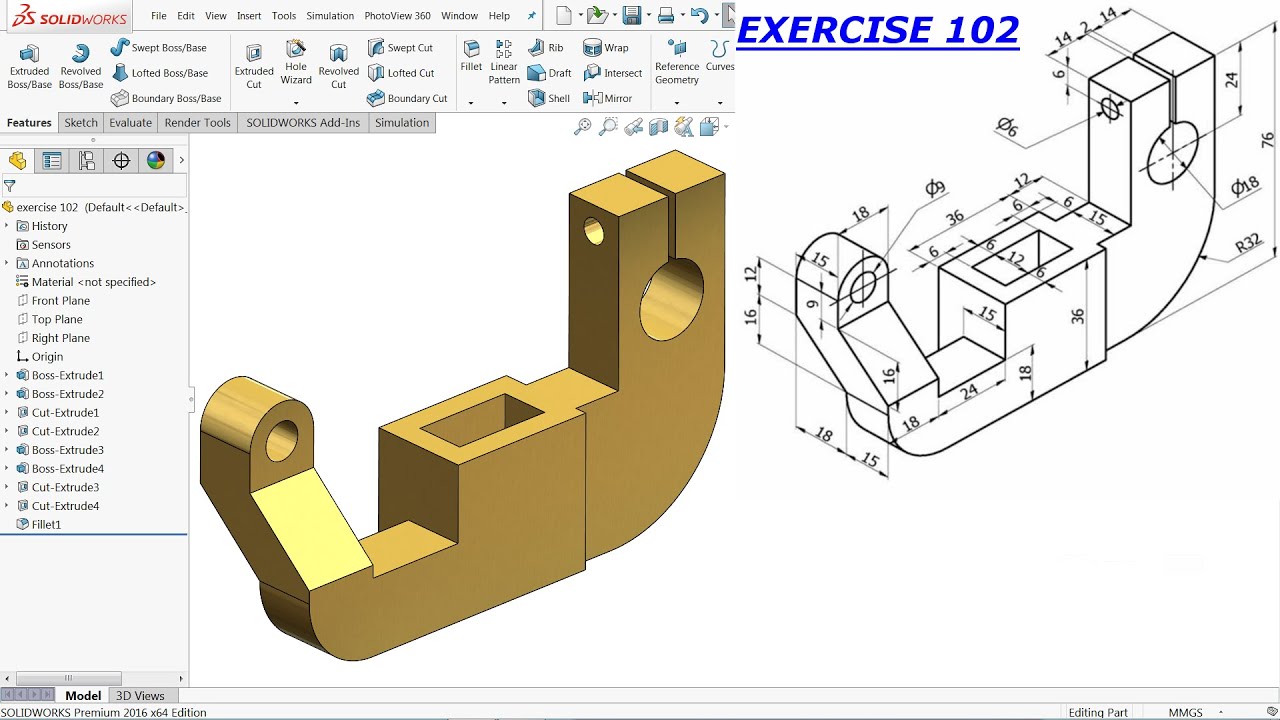Select the Extruded Boss/Base tool
The width and height of the screenshot is (1280, 720).
click(29, 67)
